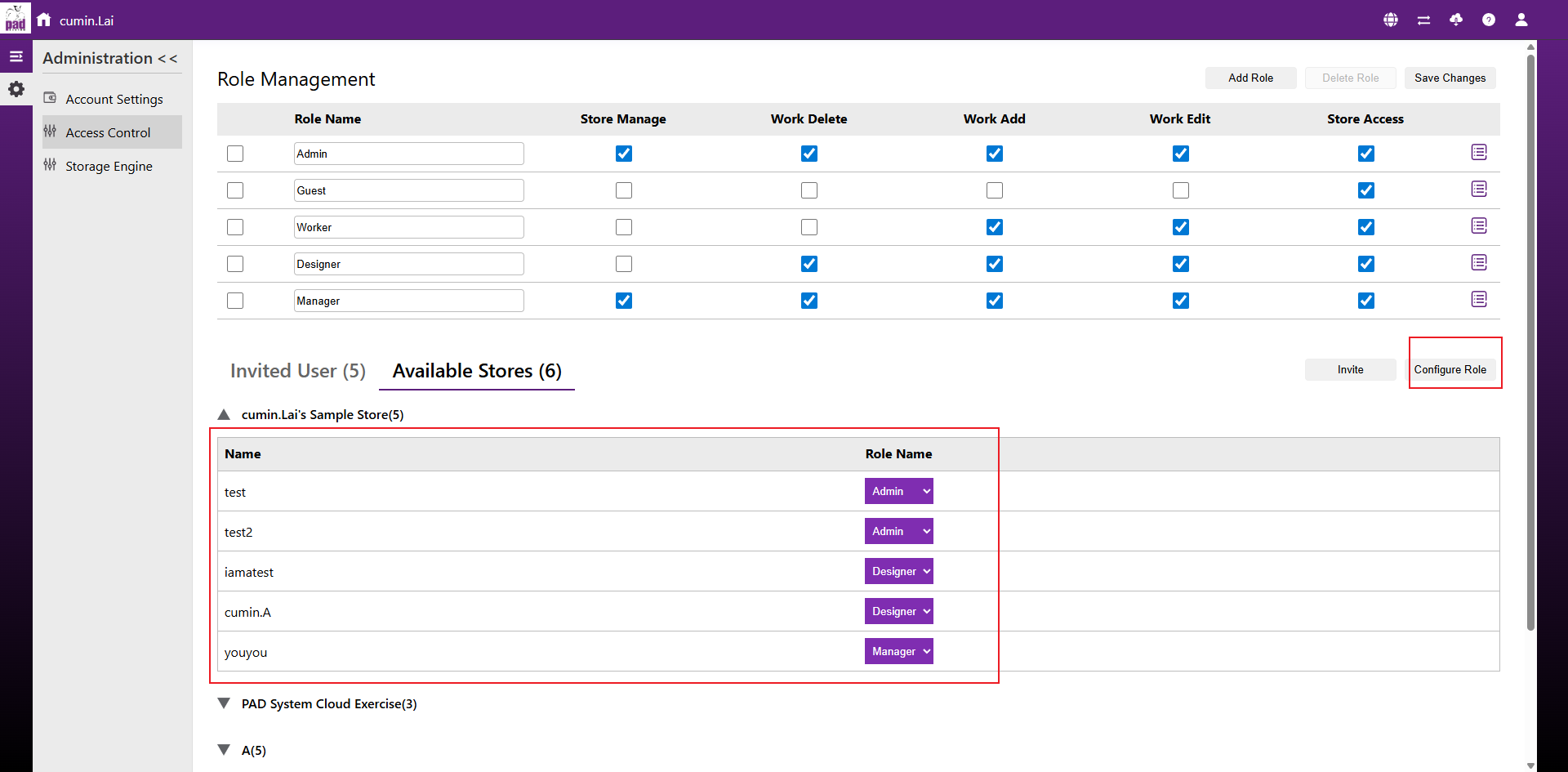This screenshot has height=772, width=1568.
Task: Collapse cumin.Lai's Sample Store section
Action: point(224,414)
